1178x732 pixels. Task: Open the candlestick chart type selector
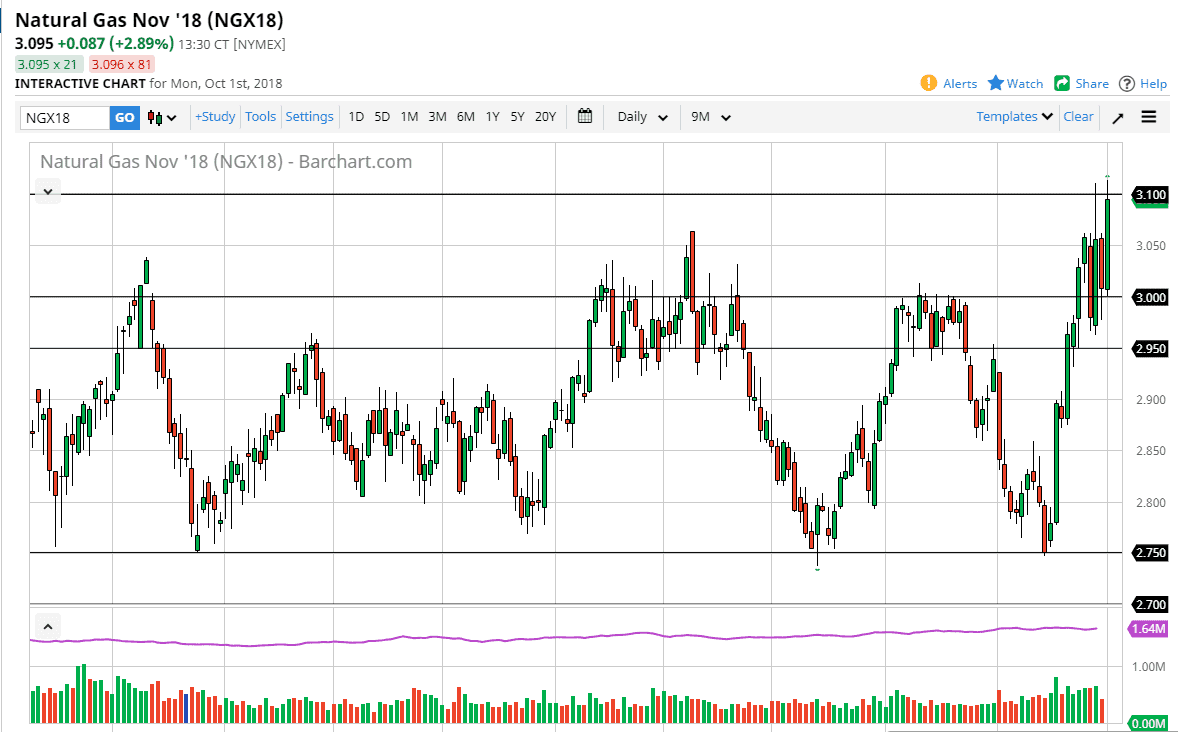pos(162,117)
